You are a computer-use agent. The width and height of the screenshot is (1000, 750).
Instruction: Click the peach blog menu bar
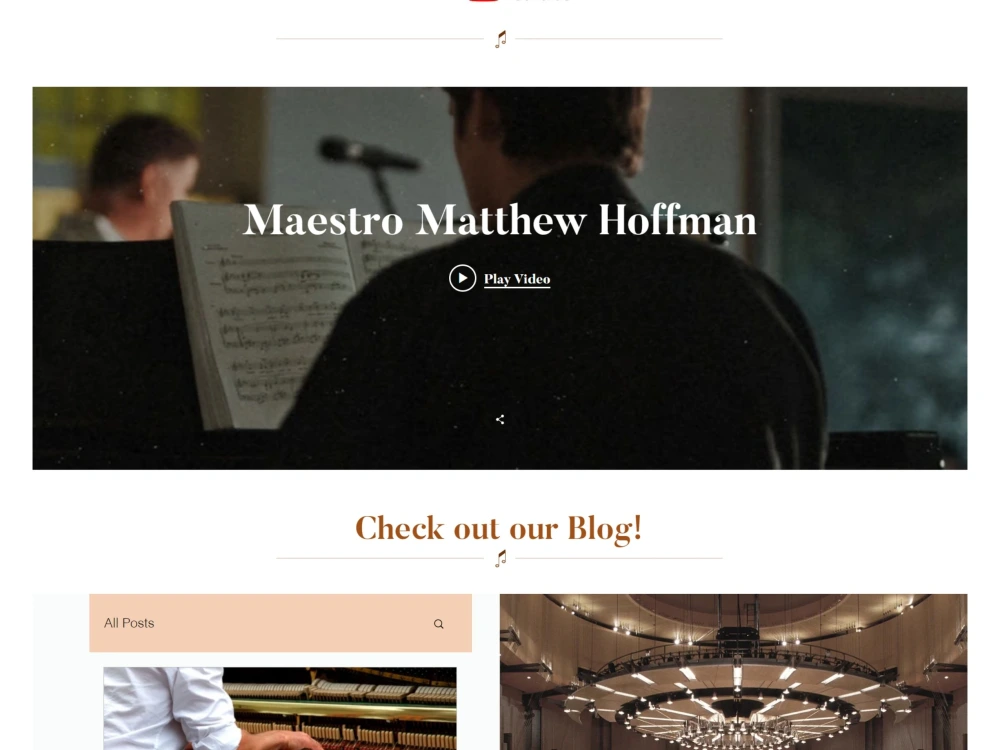click(x=281, y=623)
